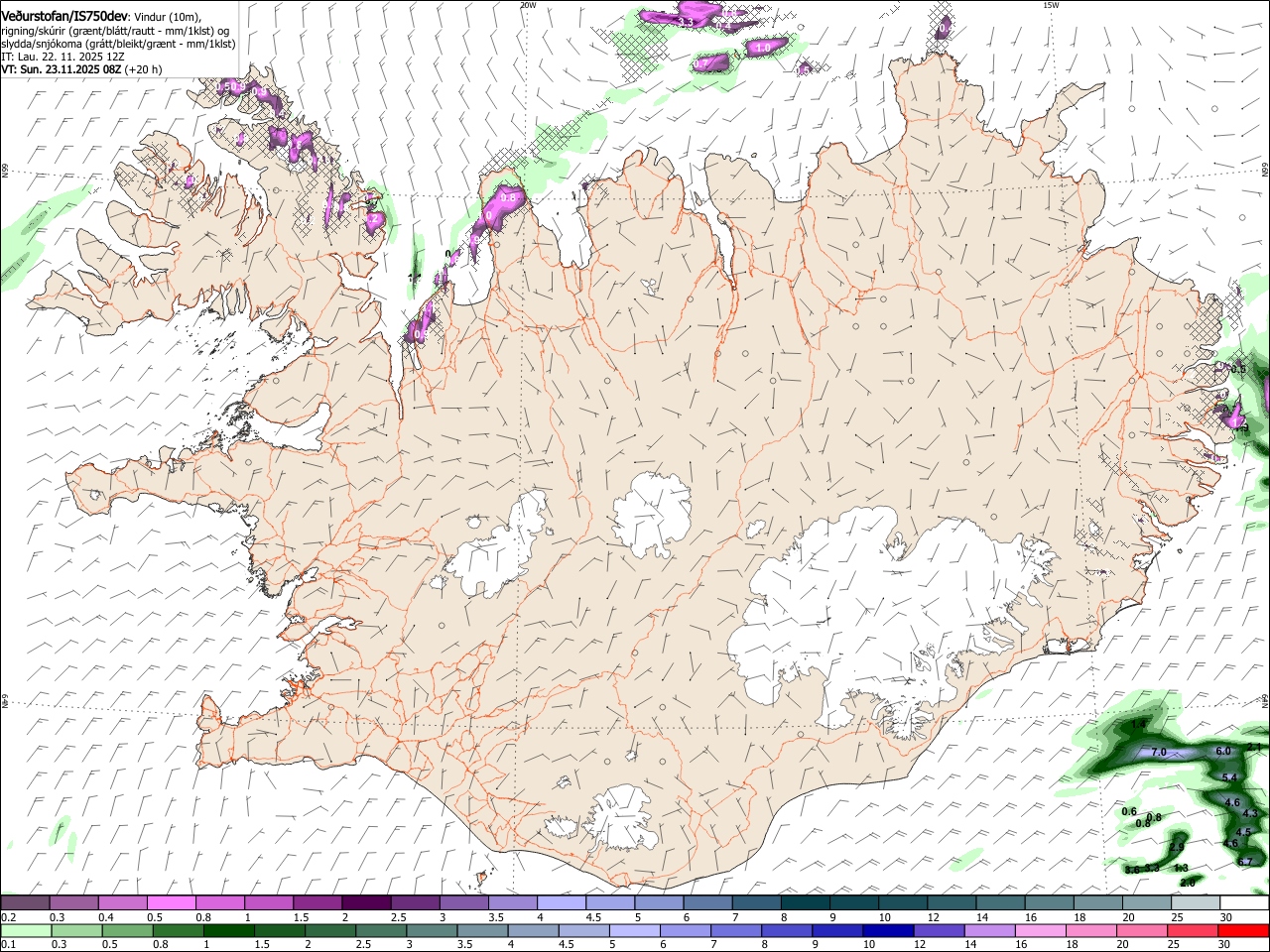Select the lower legend swatch between 16 and 18
The image size is (1270, 952).
[x=1041, y=931]
